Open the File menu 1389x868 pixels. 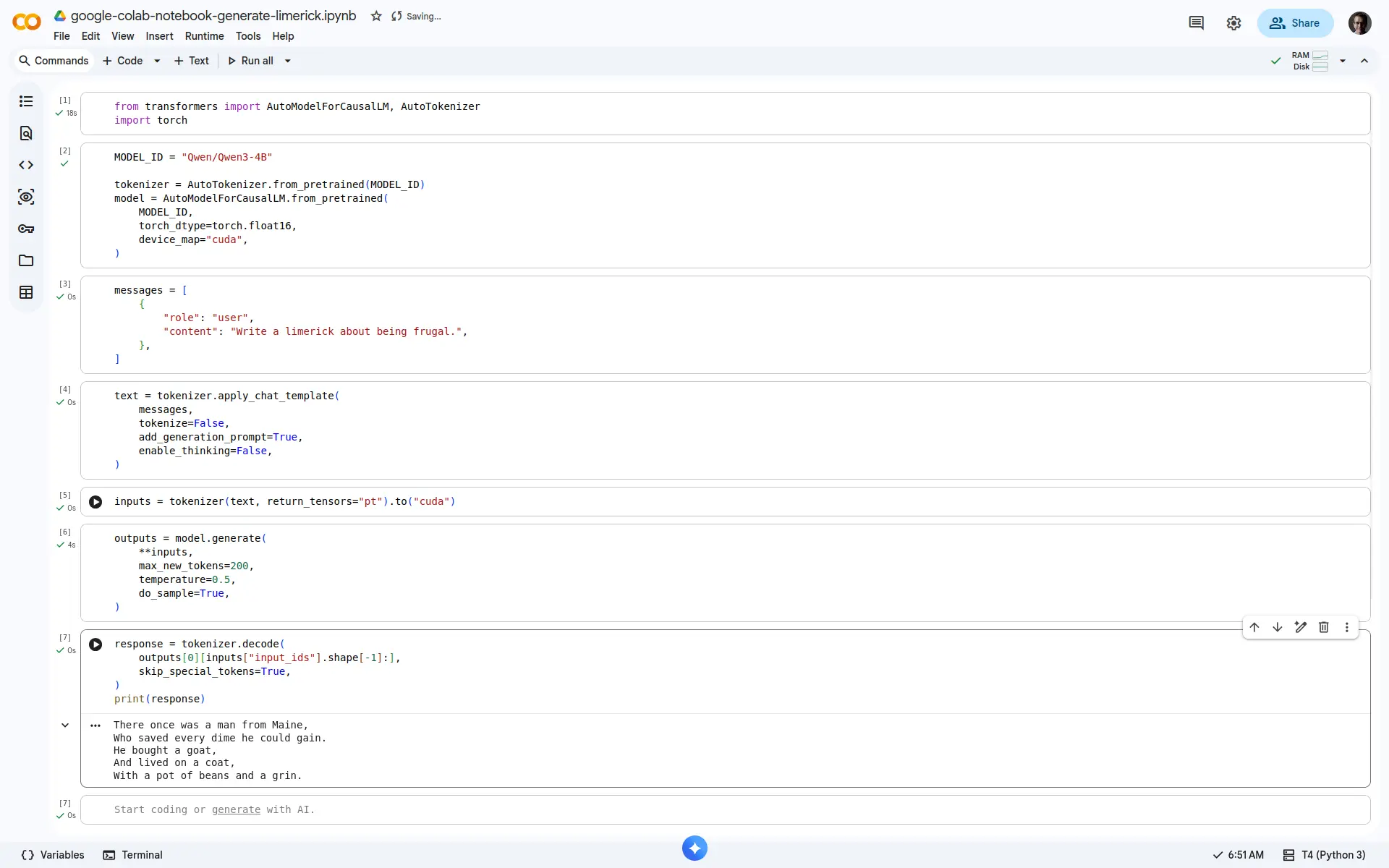click(61, 36)
